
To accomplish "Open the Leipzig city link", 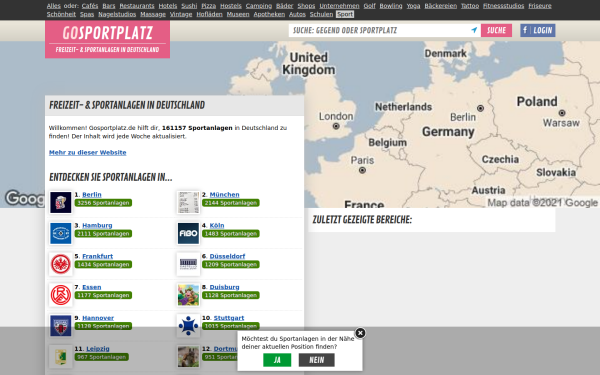I will coord(98,349).
